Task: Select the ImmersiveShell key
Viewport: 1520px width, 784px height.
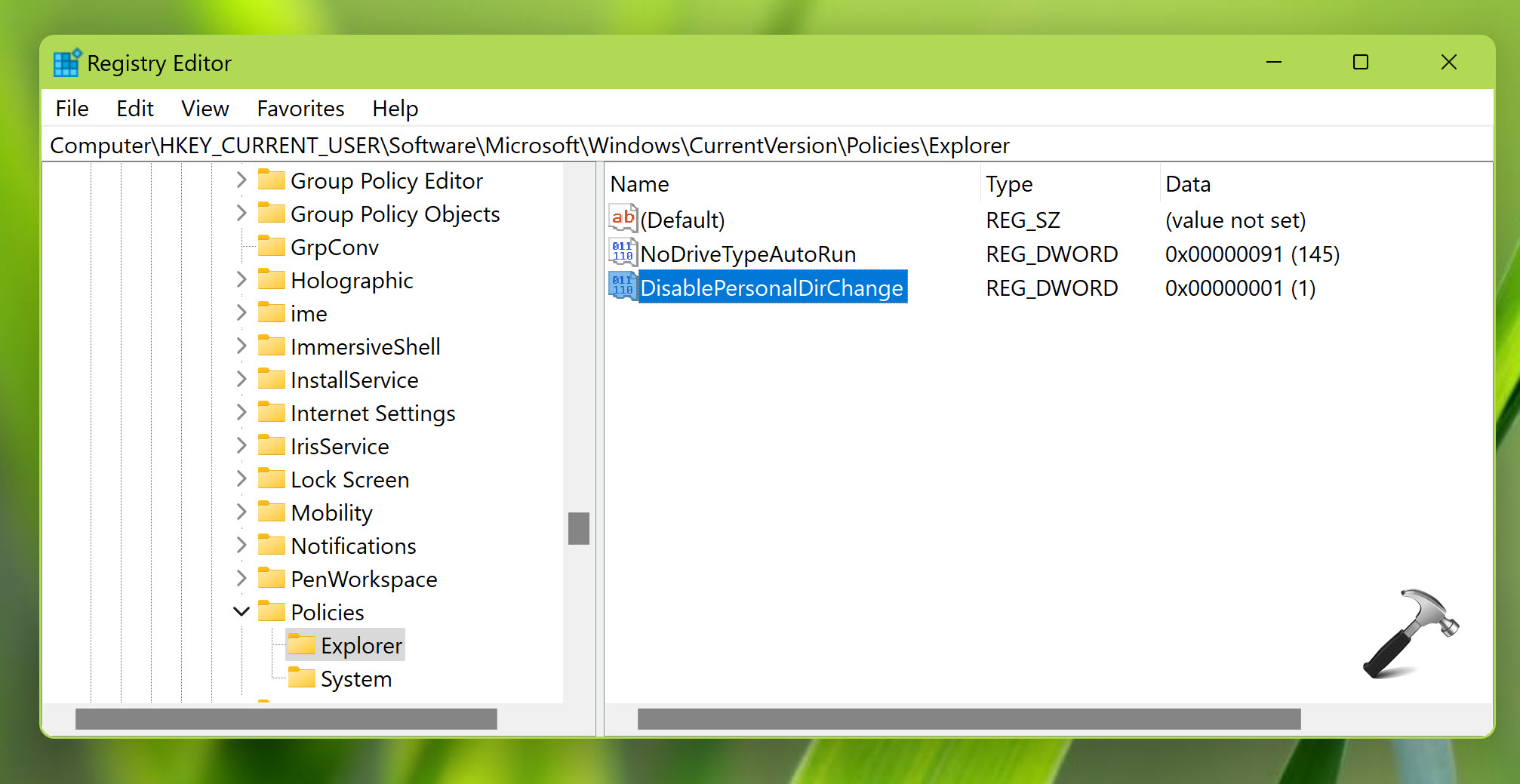Action: pos(365,346)
